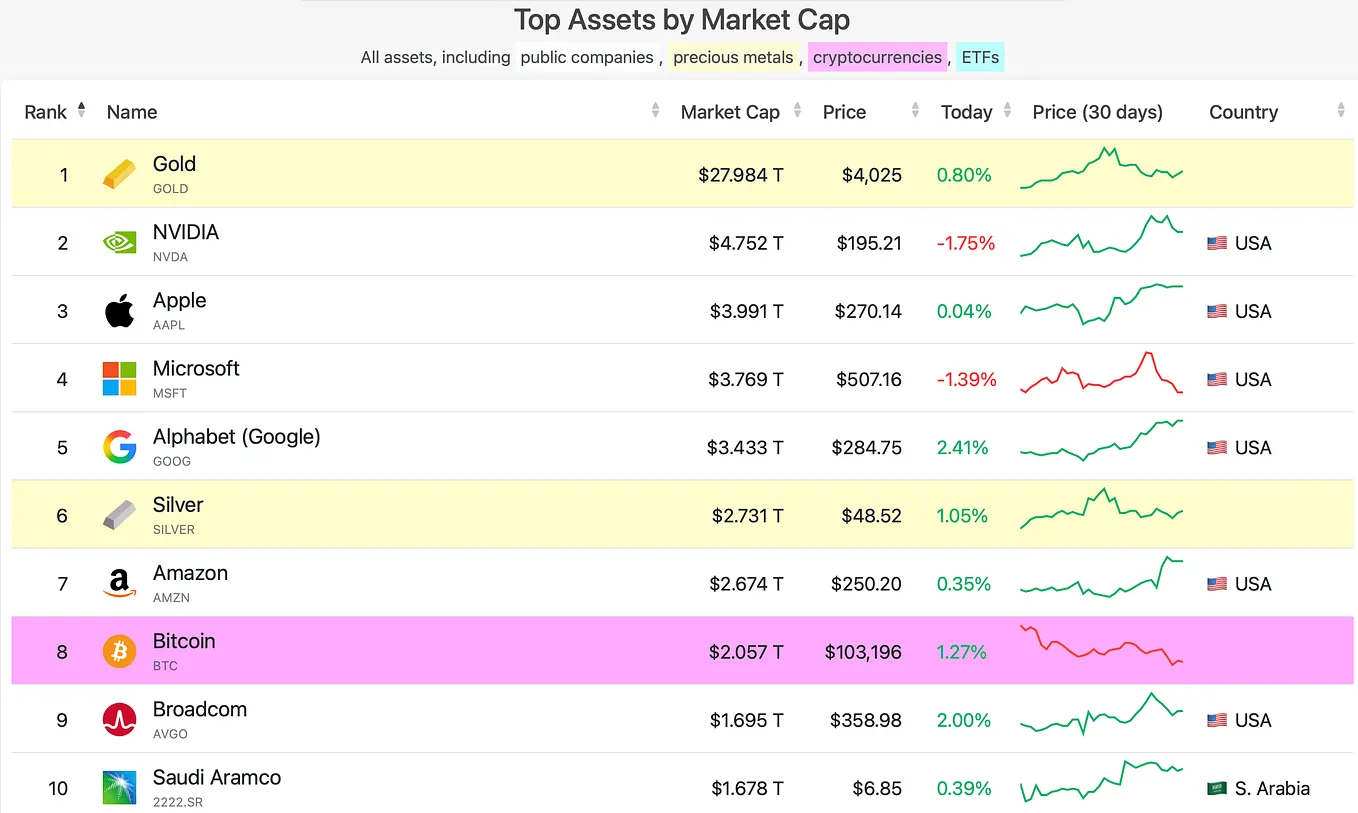
Task: Click Silver price $48.52
Action: click(x=870, y=516)
